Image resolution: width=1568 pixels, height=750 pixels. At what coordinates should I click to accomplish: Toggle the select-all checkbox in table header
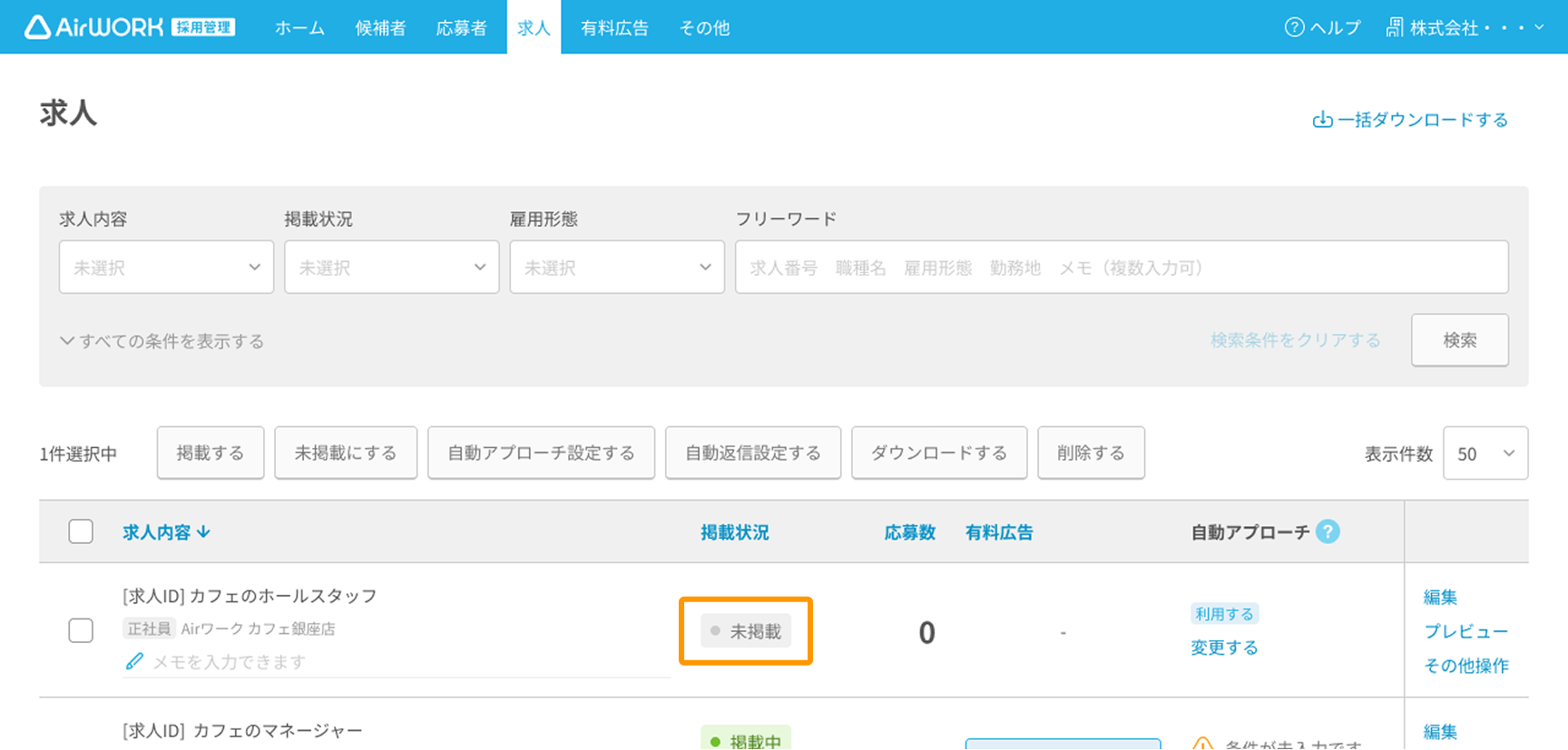(x=81, y=531)
